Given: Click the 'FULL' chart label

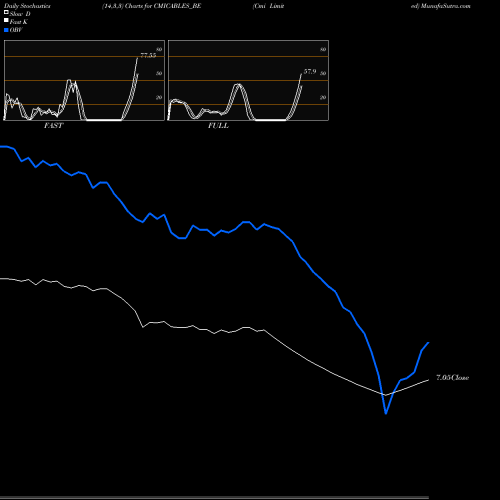Looking at the screenshot, I should 218,126.
